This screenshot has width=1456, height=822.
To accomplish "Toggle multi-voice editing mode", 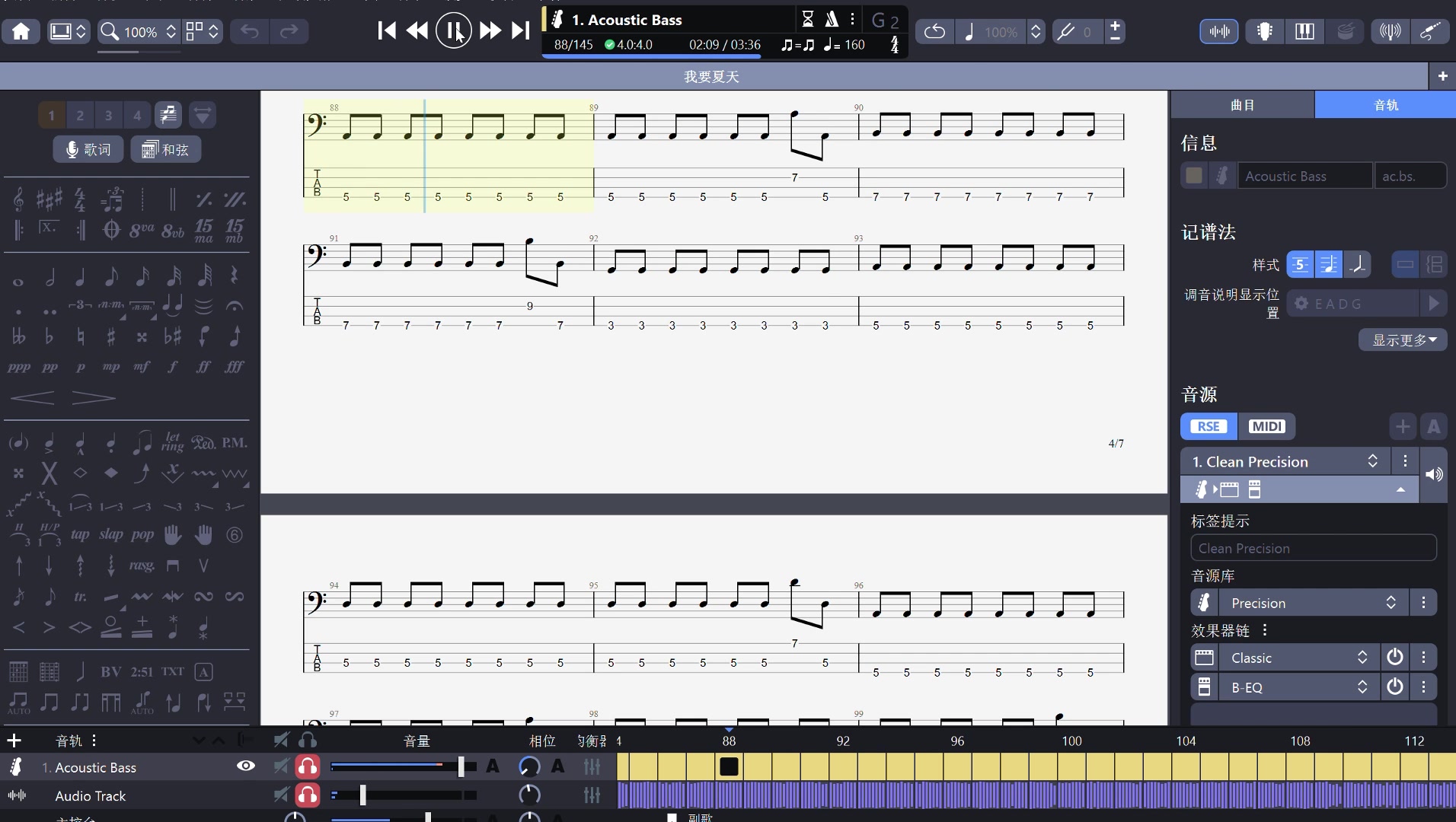I will [x=168, y=115].
